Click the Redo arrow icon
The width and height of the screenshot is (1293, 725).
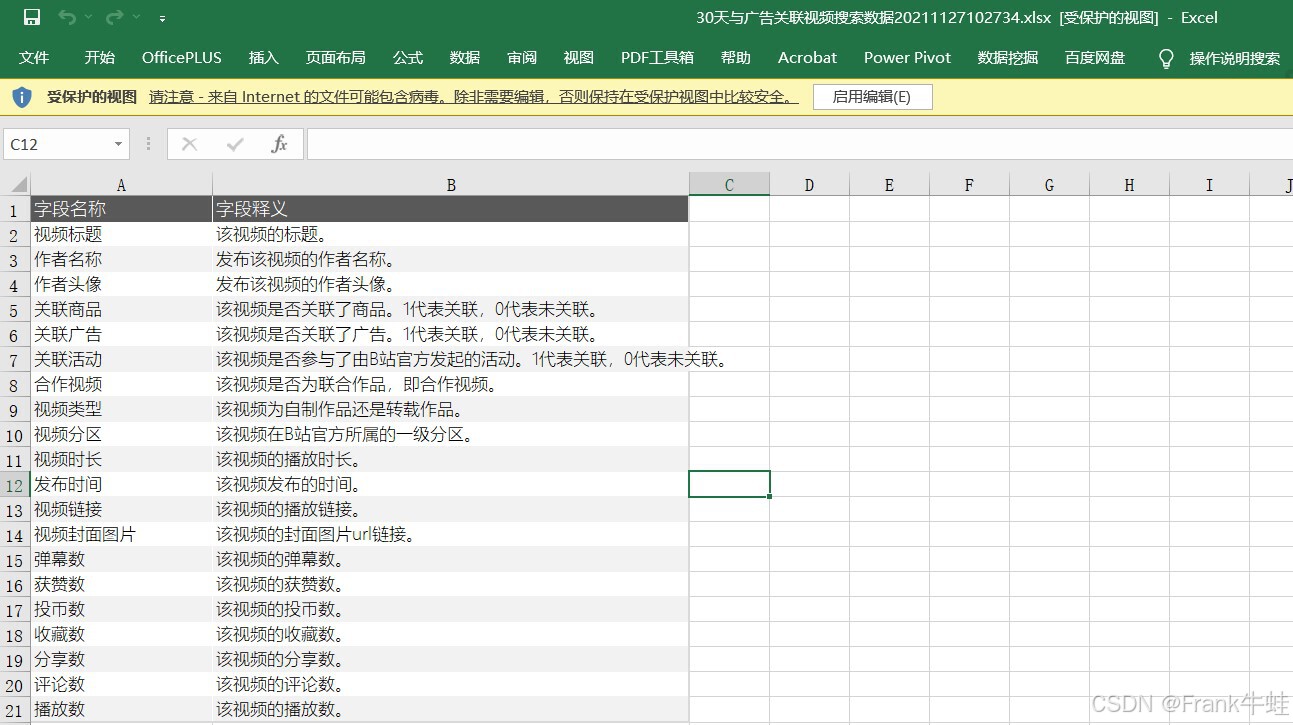coord(114,17)
